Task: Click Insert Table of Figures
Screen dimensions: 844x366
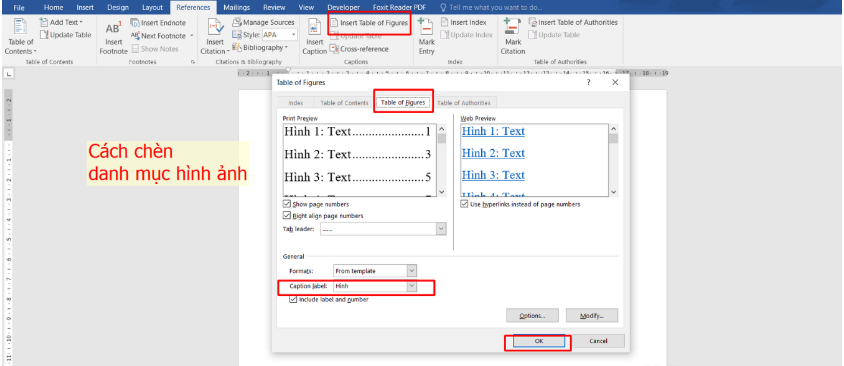Action: pyautogui.click(x=369, y=23)
